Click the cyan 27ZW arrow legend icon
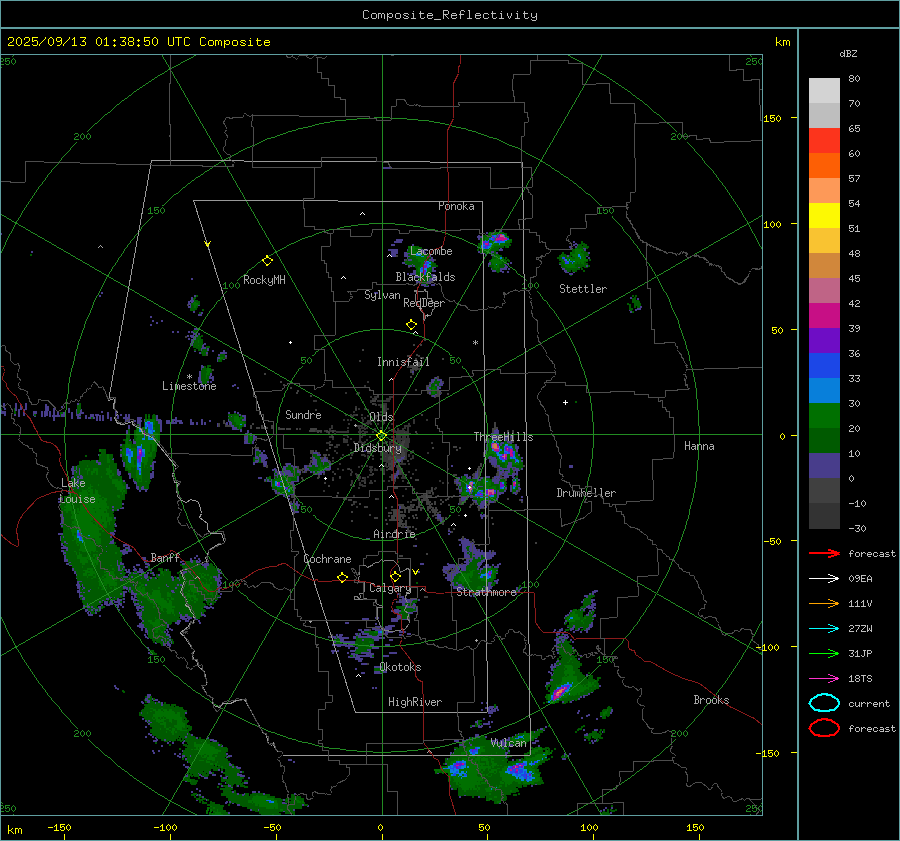The image size is (900, 841). point(824,629)
